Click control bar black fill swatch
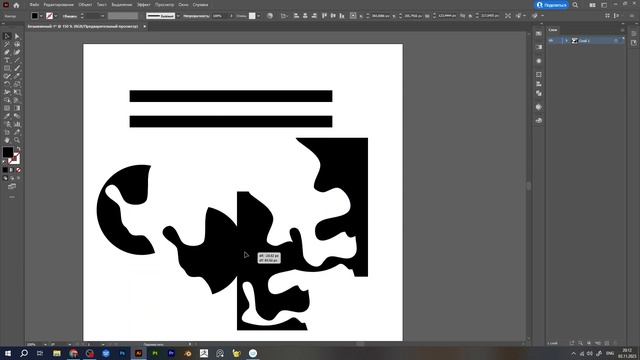Screen dimensions: 640x360 [35, 16]
